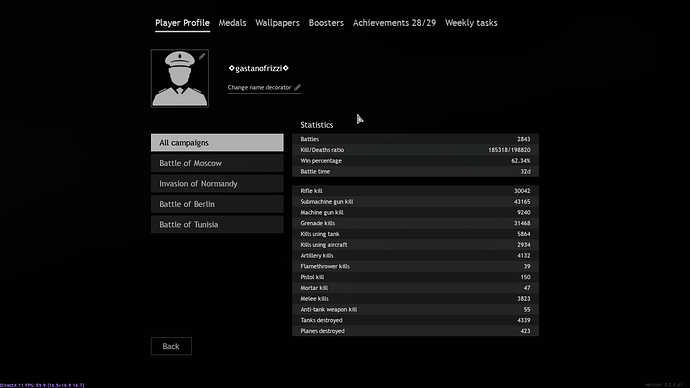Open the Medals tab
The height and width of the screenshot is (388, 690).
pyautogui.click(x=232, y=23)
